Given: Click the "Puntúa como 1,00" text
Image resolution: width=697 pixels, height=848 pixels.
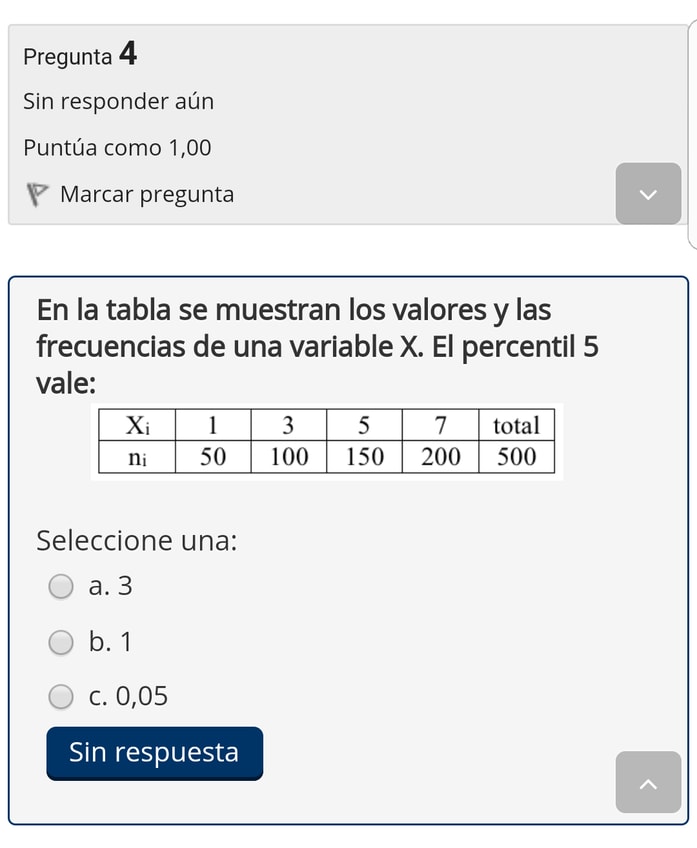Looking at the screenshot, I should tap(117, 148).
